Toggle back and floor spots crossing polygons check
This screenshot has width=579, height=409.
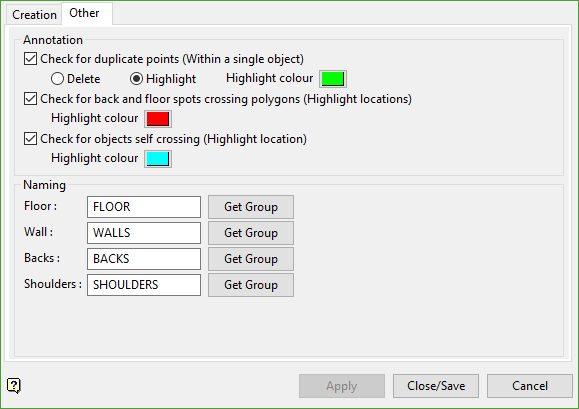pos(30,99)
